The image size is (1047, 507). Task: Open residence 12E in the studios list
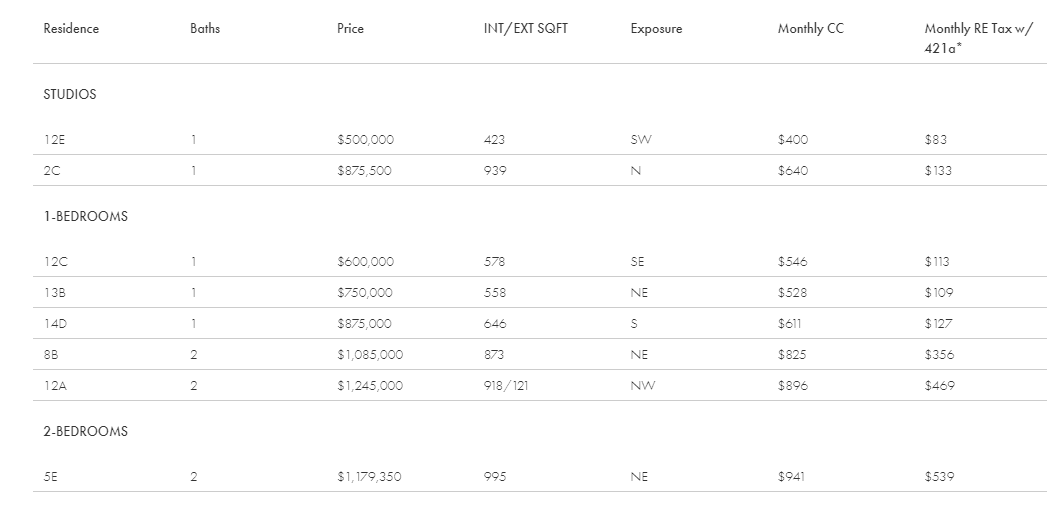(x=54, y=140)
